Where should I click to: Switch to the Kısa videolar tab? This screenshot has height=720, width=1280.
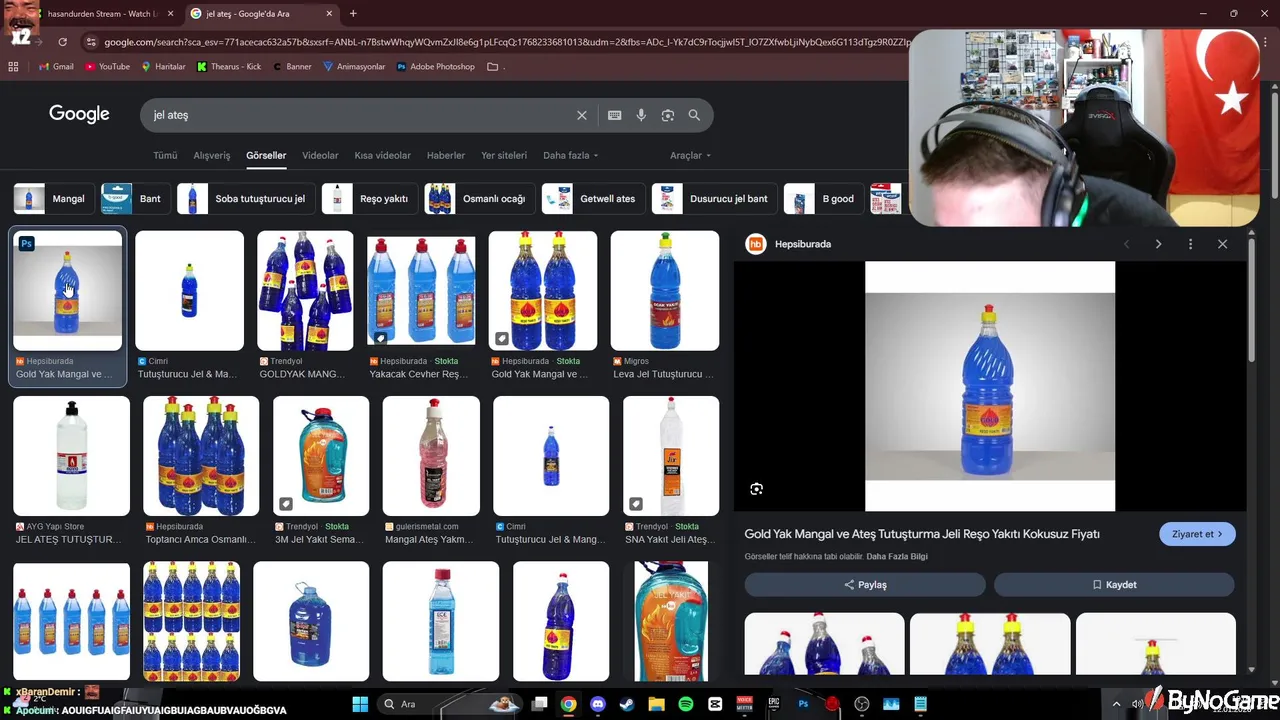coord(382,156)
